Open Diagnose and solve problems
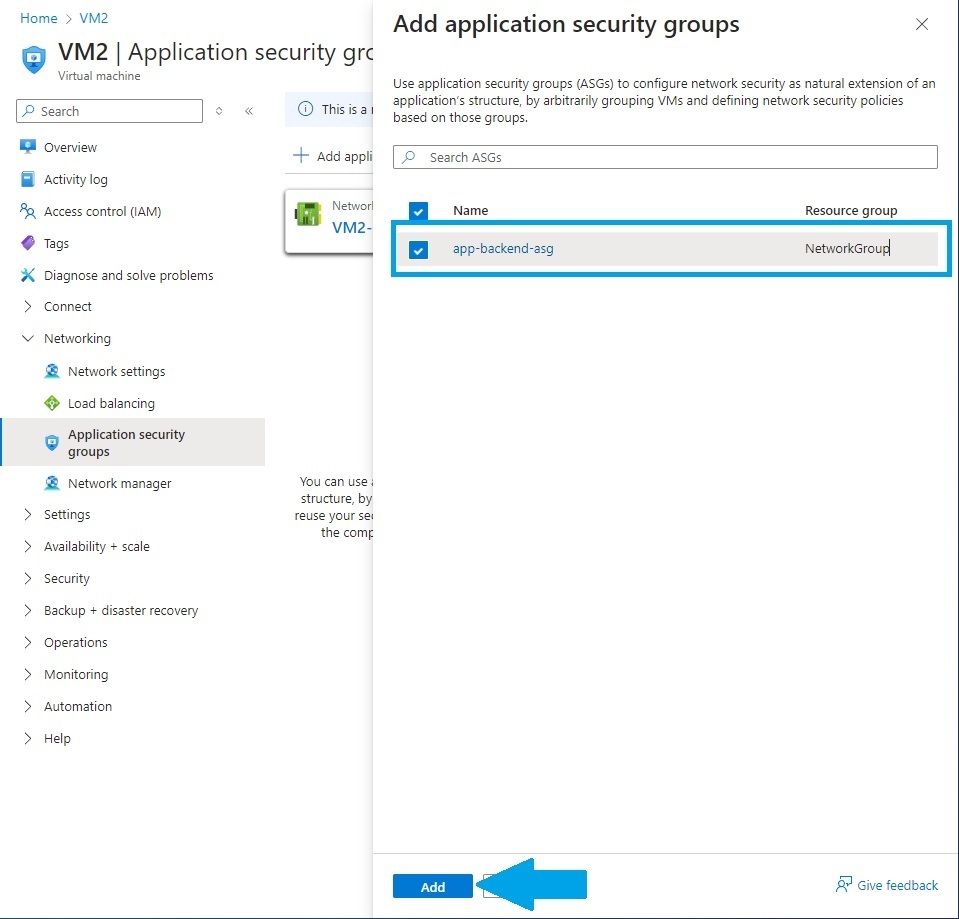959x919 pixels. tap(128, 275)
